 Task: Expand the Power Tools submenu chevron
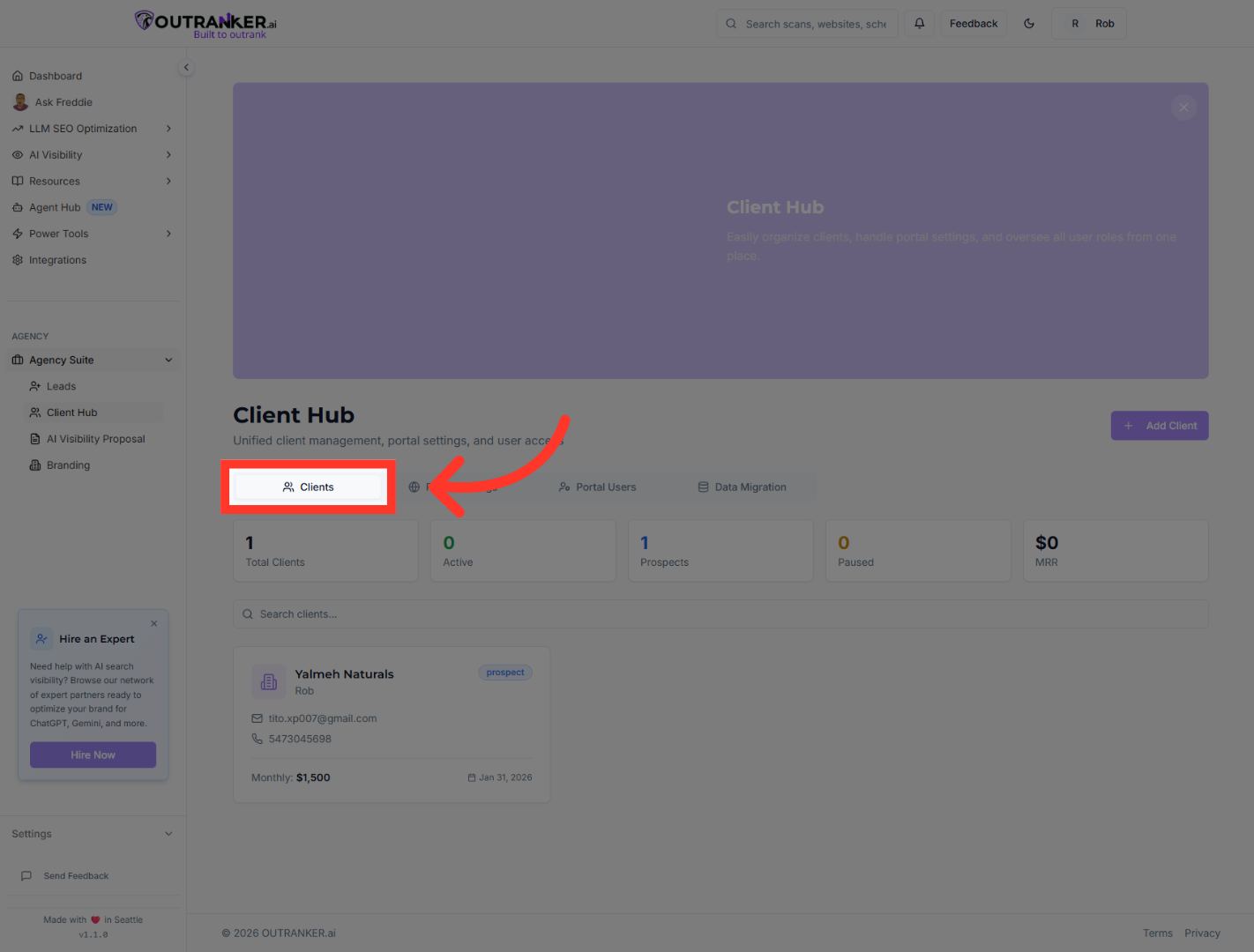[x=168, y=234]
